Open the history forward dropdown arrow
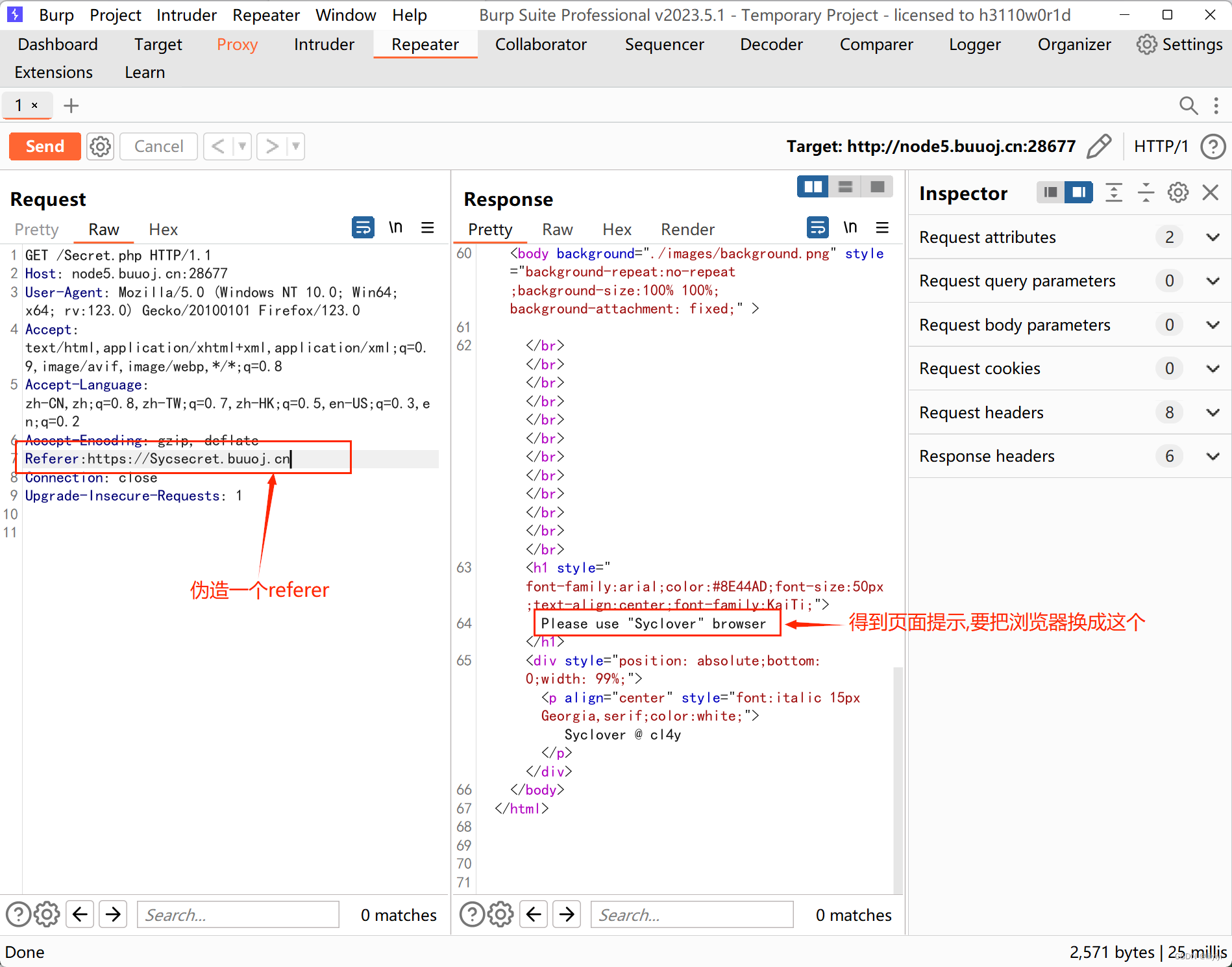Screen dimensions: 1232x967 point(295,146)
